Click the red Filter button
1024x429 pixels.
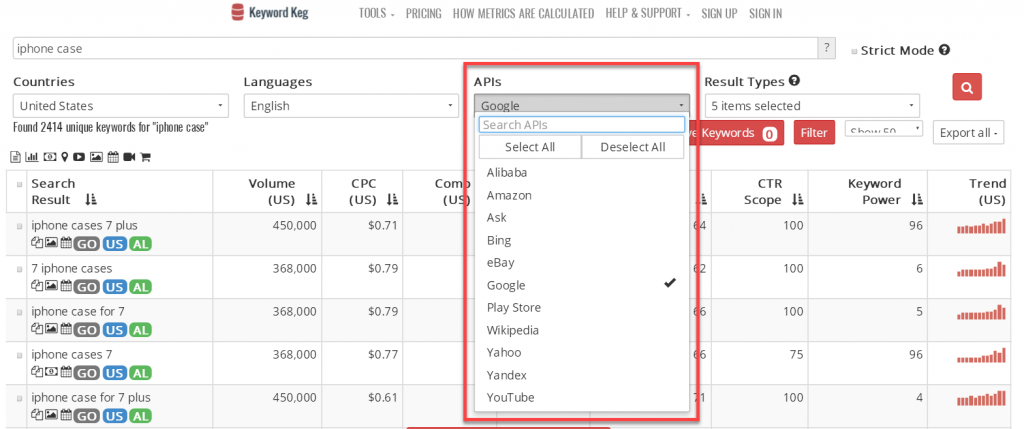(x=814, y=133)
